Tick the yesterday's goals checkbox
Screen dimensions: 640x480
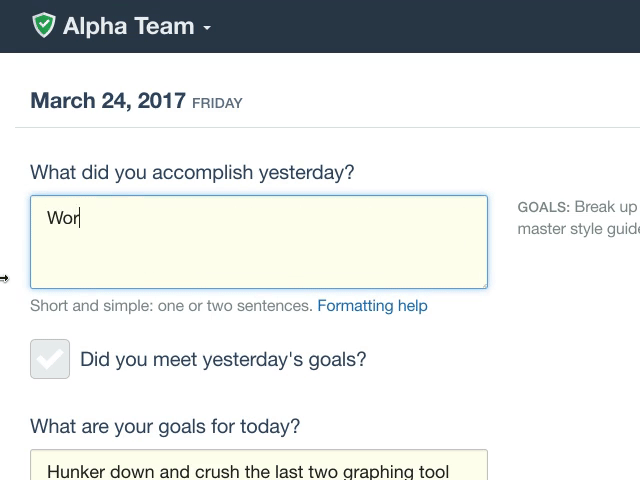tap(50, 359)
